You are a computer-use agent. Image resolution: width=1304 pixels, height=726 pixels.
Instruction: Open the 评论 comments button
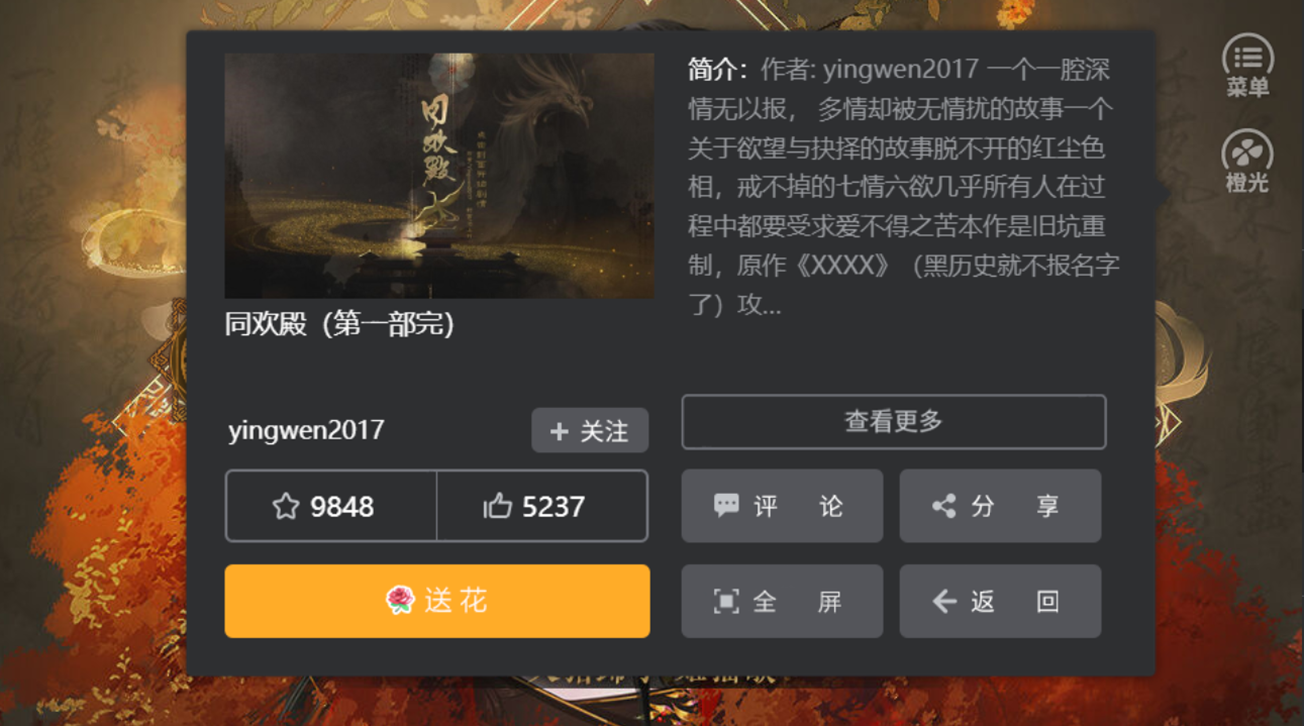point(782,506)
